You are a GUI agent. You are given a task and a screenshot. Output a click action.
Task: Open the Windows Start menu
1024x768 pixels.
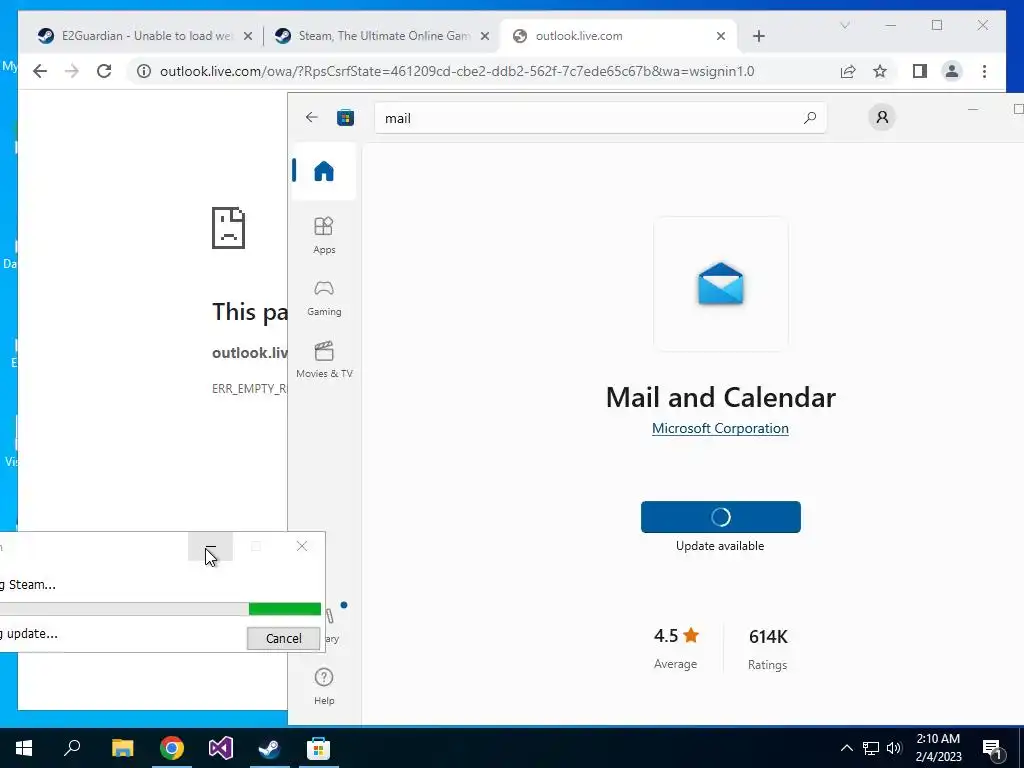(x=24, y=748)
